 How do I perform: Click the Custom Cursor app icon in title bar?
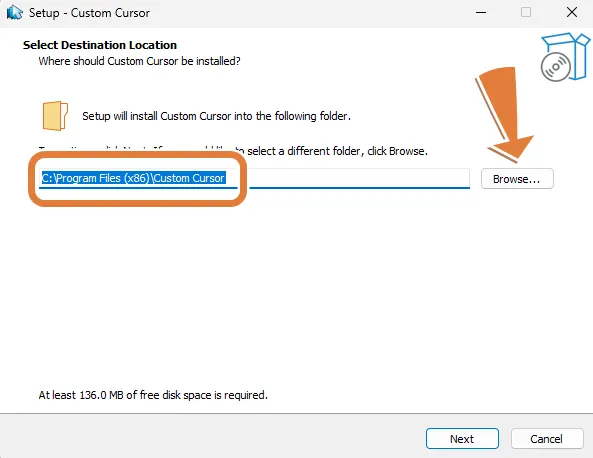pyautogui.click(x=14, y=12)
